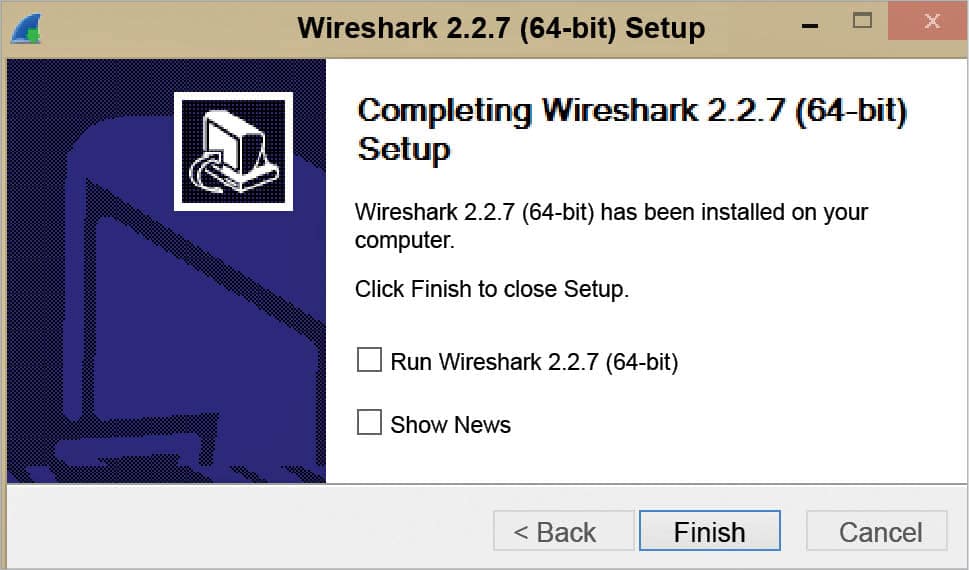Close the setup window with the X
This screenshot has height=570, width=969.
tap(931, 22)
